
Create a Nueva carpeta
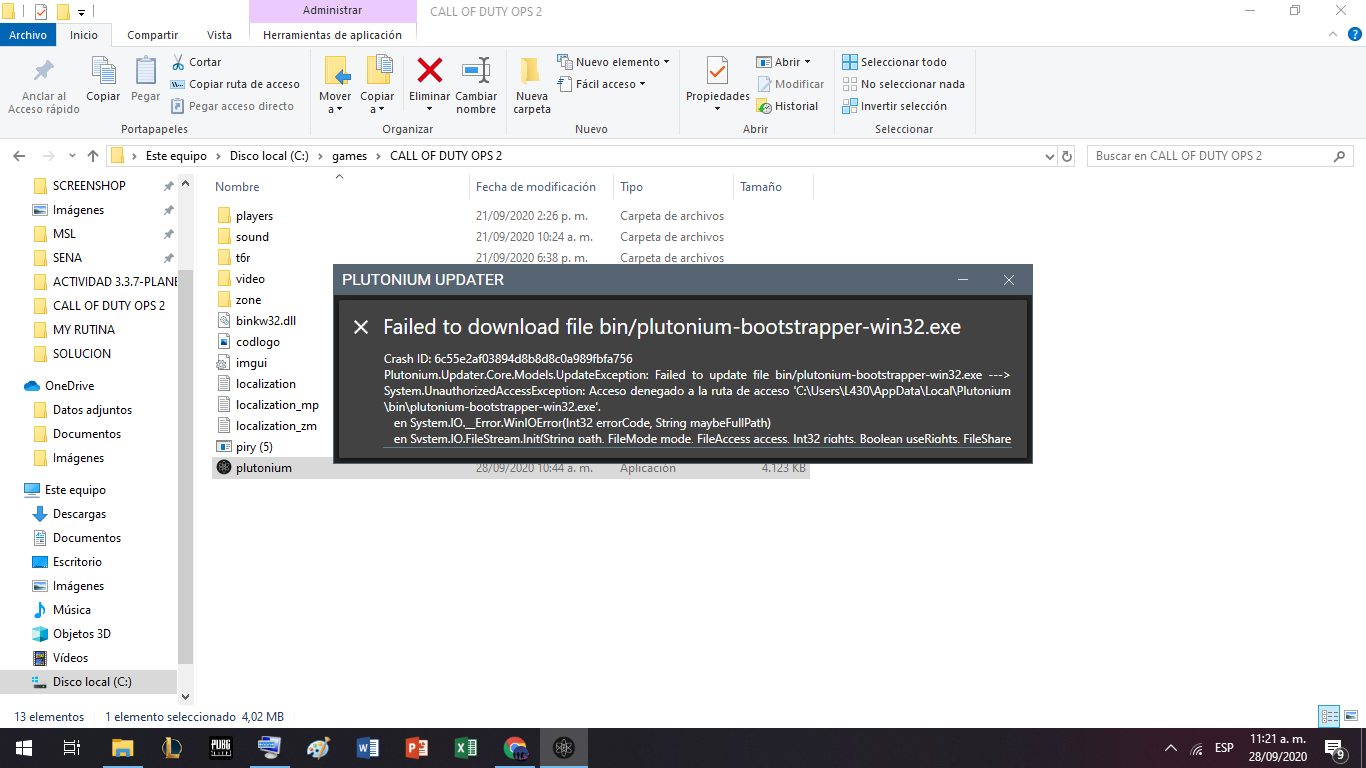point(532,86)
